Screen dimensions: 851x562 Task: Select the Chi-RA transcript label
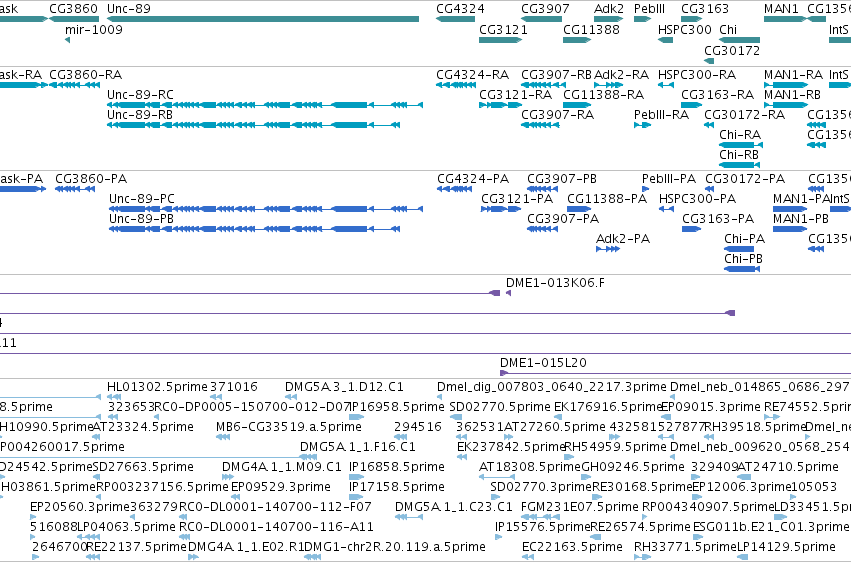(x=740, y=135)
